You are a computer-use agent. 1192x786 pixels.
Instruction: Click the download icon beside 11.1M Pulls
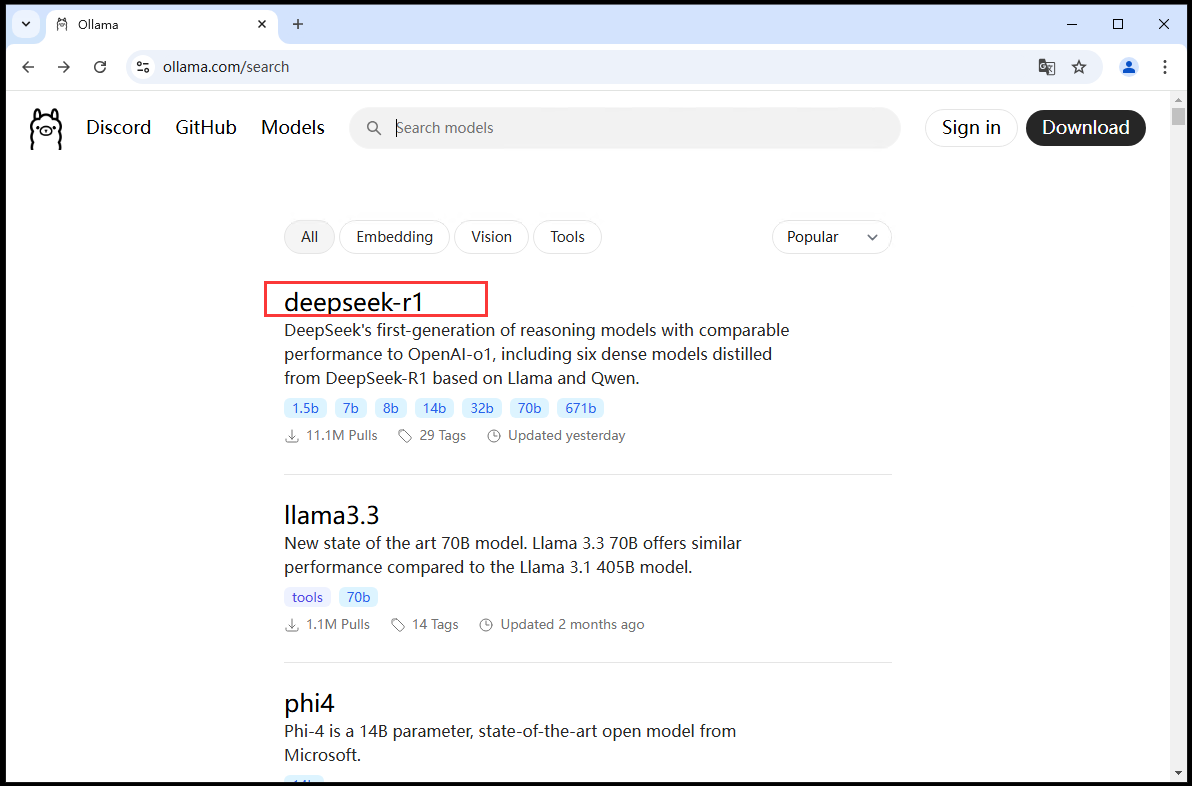click(x=292, y=436)
